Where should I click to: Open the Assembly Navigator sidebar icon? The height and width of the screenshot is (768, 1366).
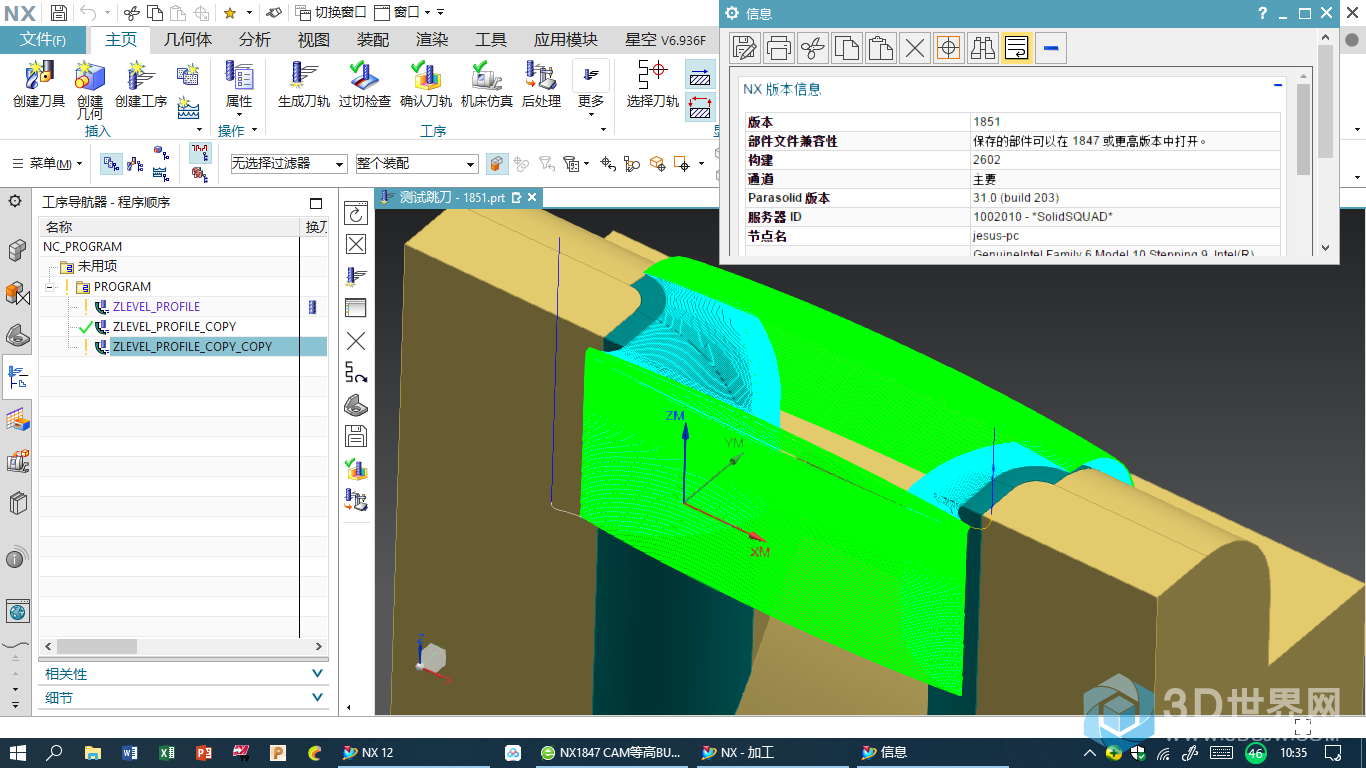17,249
